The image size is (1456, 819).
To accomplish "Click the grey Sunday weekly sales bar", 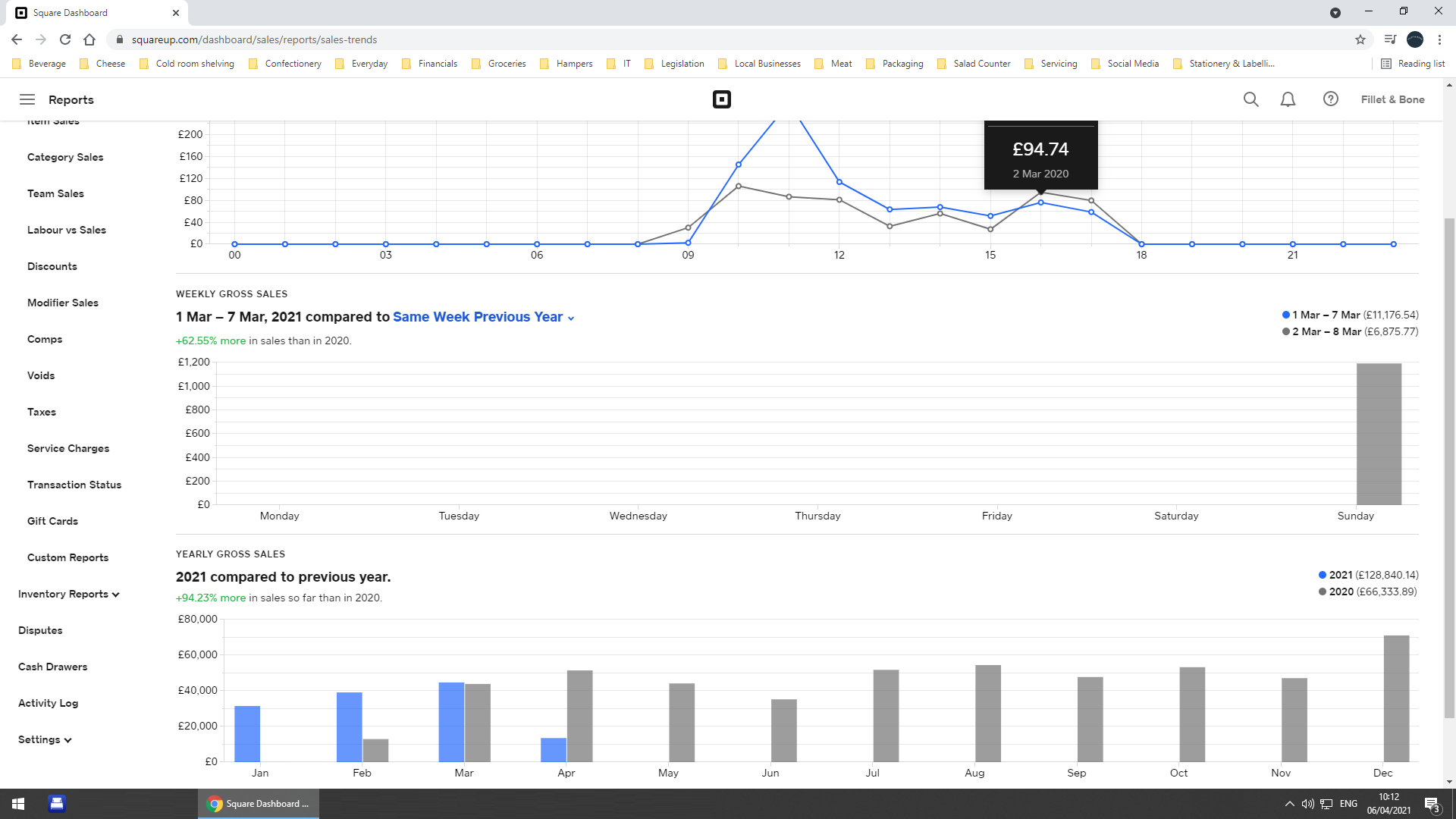I will click(1379, 434).
